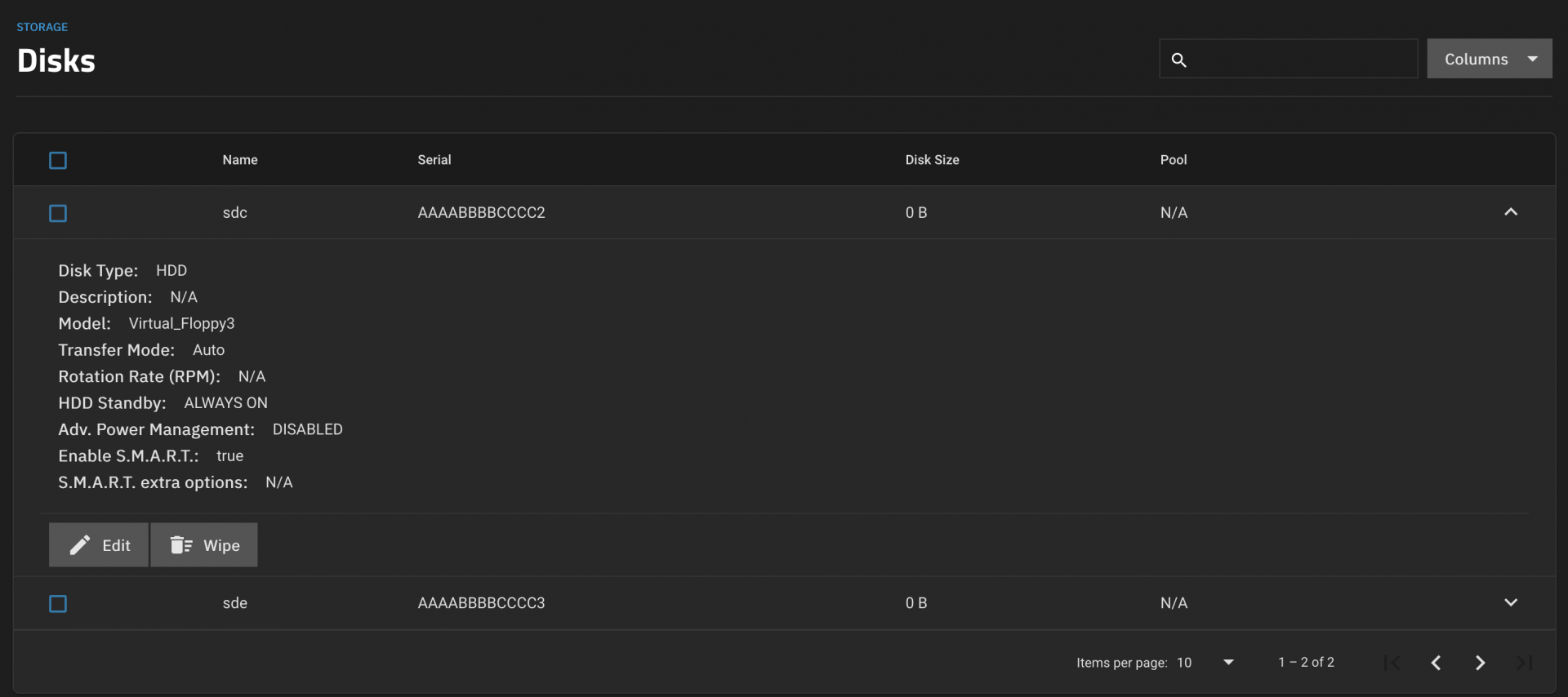Click the sdc name cell
Viewport: 1568px width, 697px height.
(x=235, y=213)
